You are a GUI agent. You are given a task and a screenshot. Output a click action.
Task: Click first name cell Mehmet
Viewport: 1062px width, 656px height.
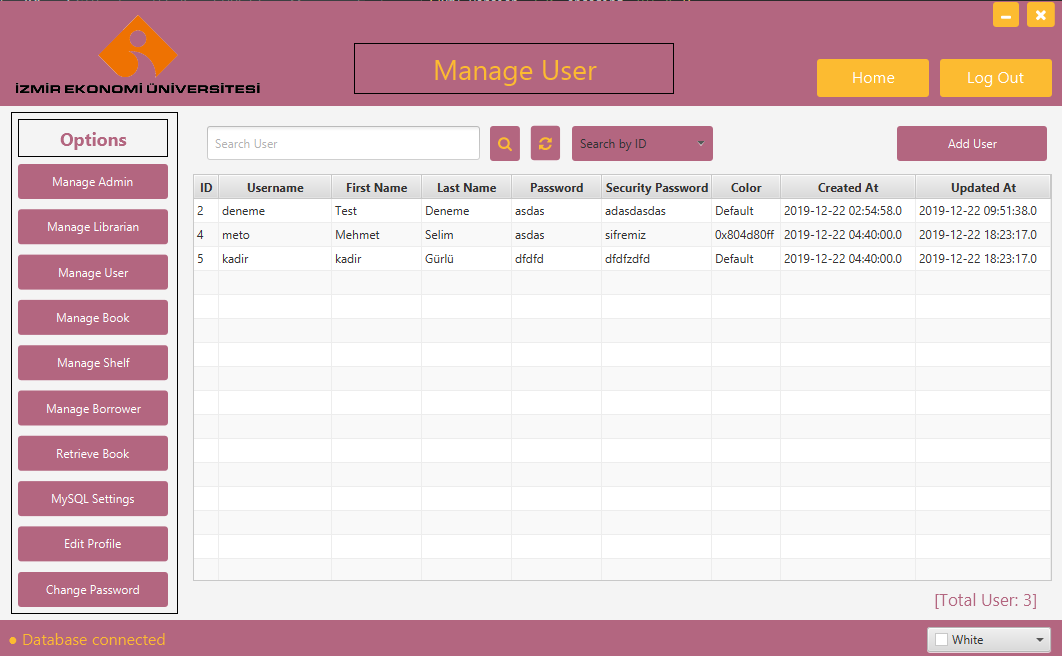point(377,235)
